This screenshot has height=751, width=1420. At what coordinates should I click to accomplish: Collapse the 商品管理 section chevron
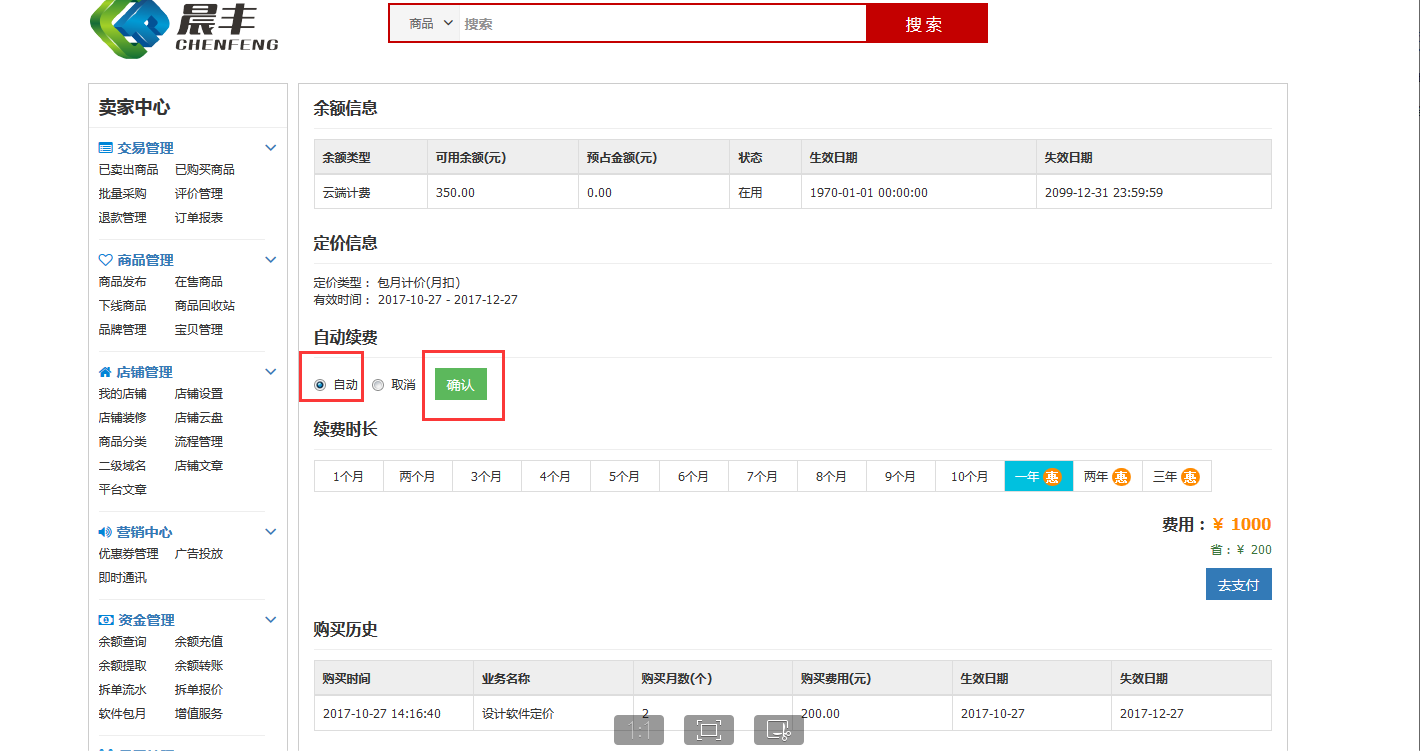[270, 260]
